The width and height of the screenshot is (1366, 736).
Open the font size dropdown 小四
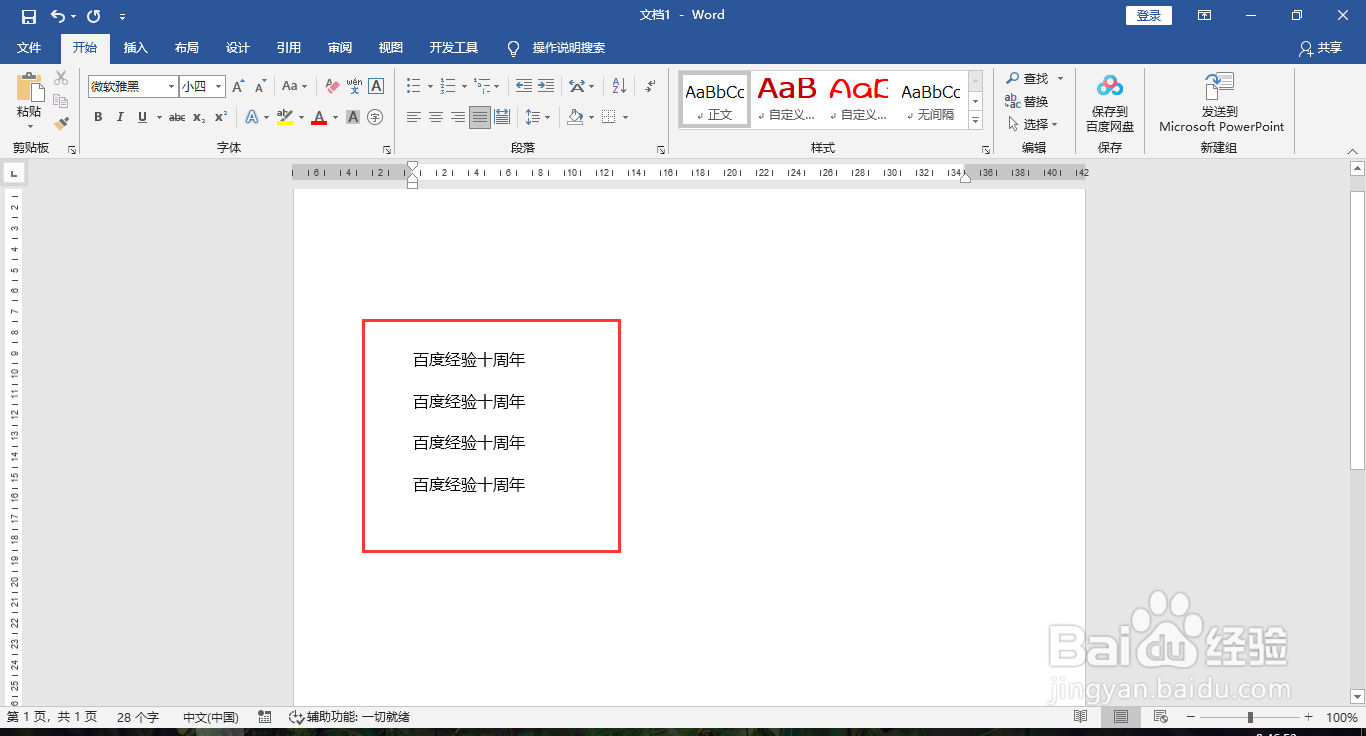click(x=218, y=87)
